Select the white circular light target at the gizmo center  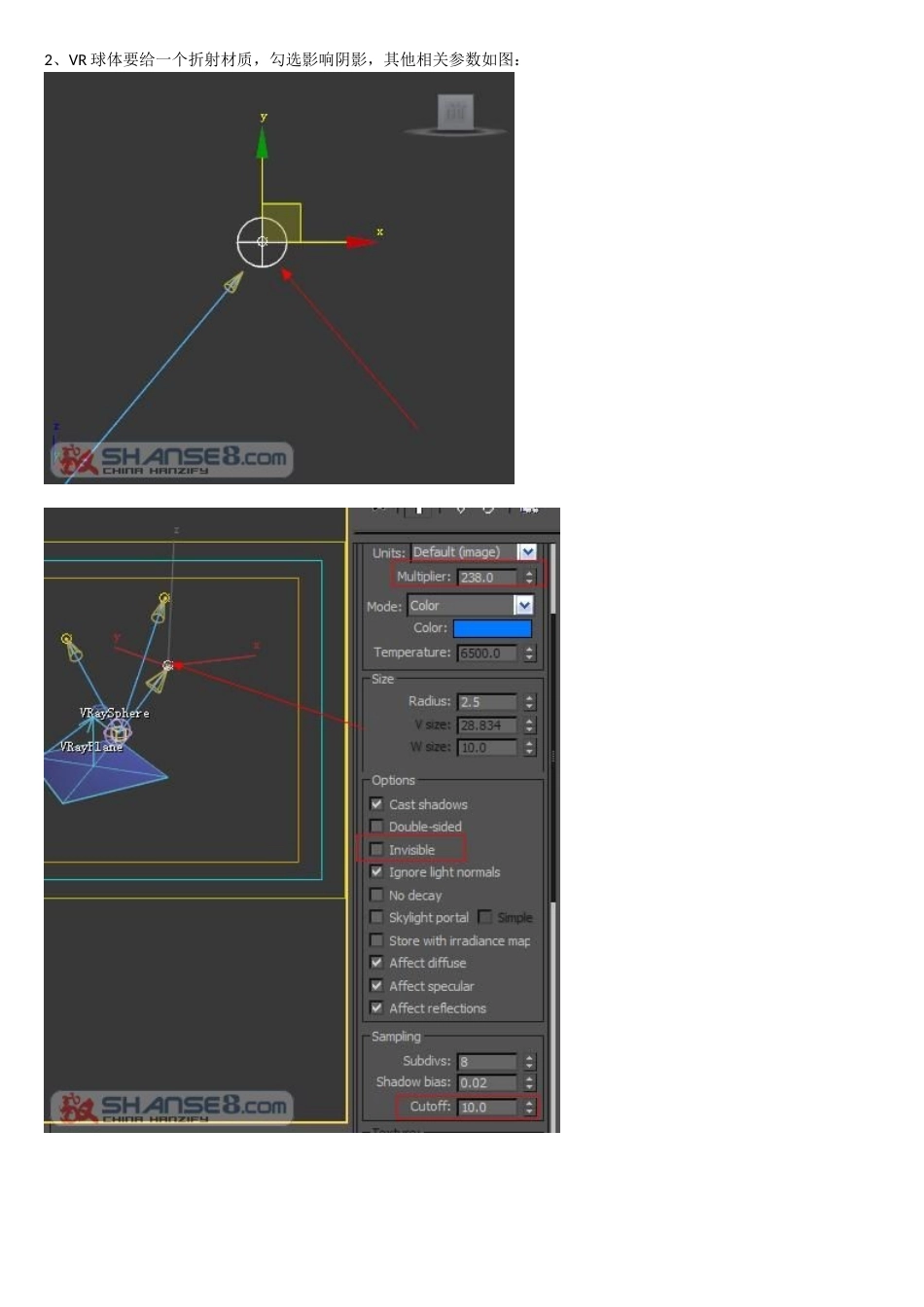click(x=262, y=241)
